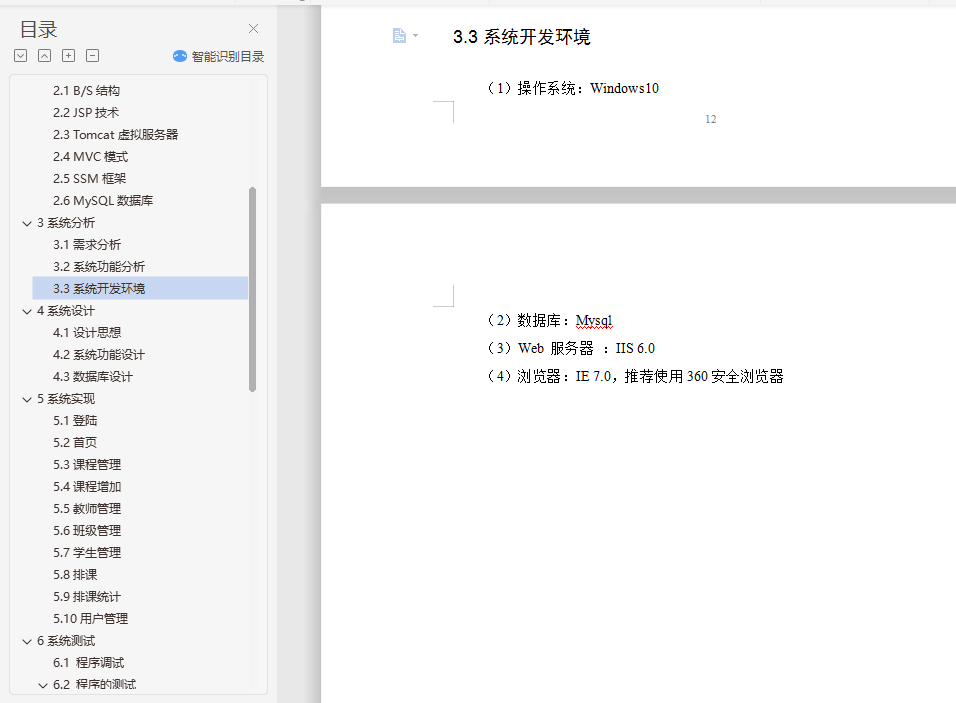
Task: Click the outline pane vertical scrollbar thumb
Action: pos(252,289)
